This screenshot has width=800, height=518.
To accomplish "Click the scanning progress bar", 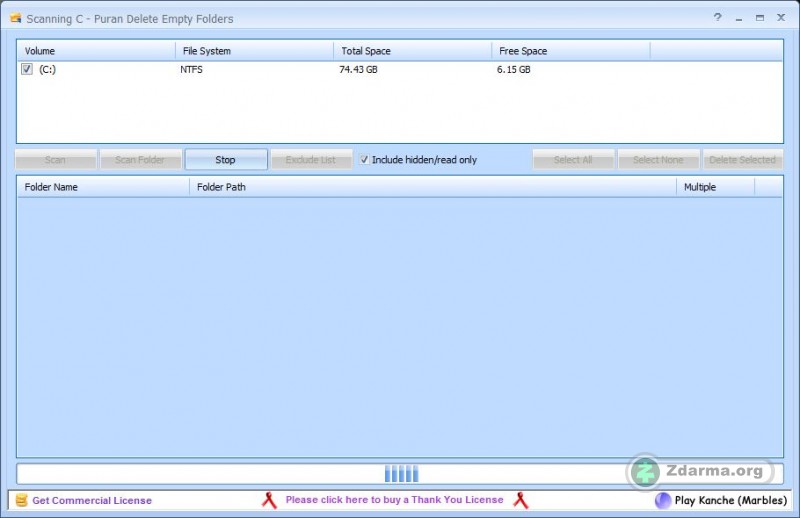I will (399, 474).
